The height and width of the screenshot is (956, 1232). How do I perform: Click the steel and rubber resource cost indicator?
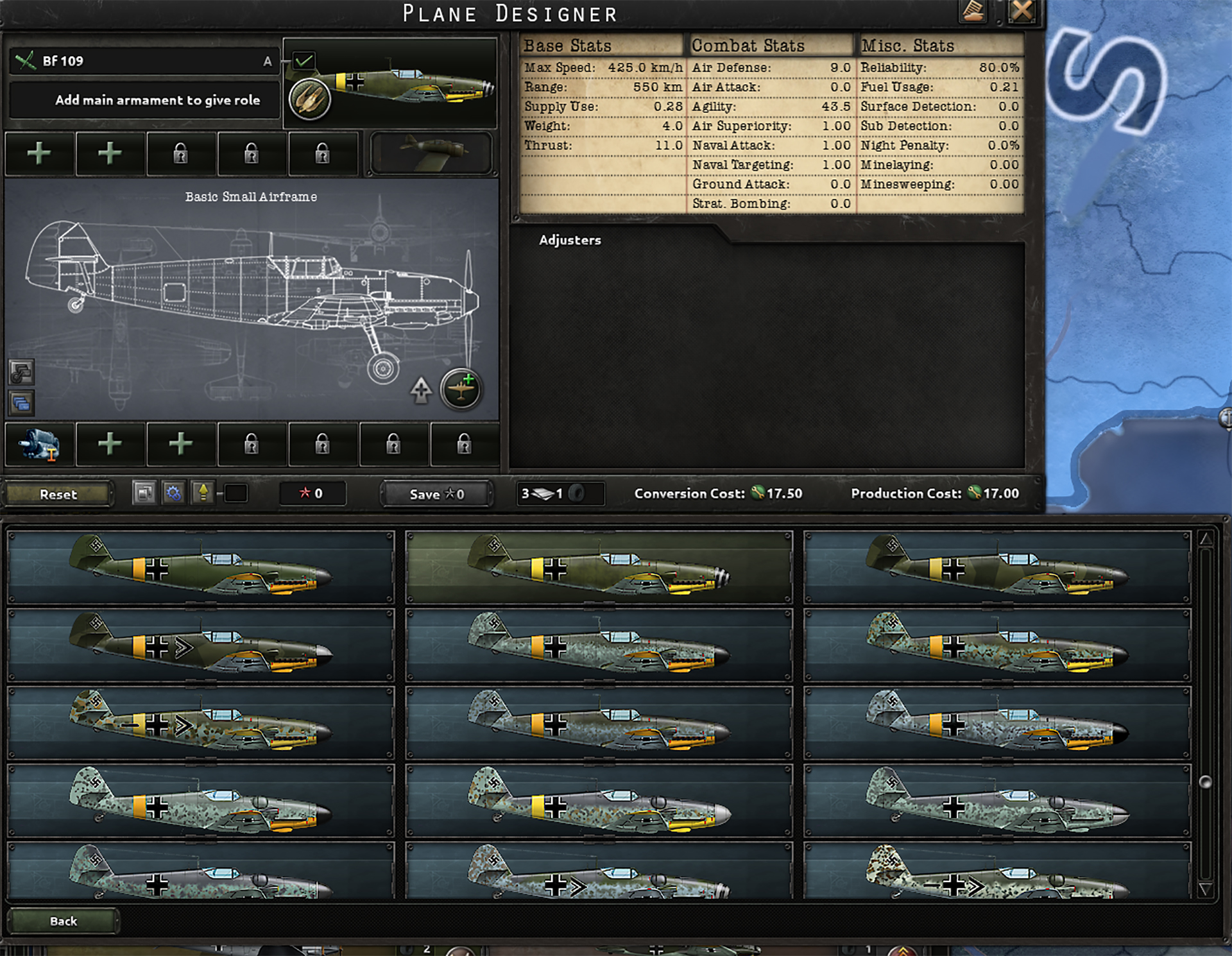(560, 493)
